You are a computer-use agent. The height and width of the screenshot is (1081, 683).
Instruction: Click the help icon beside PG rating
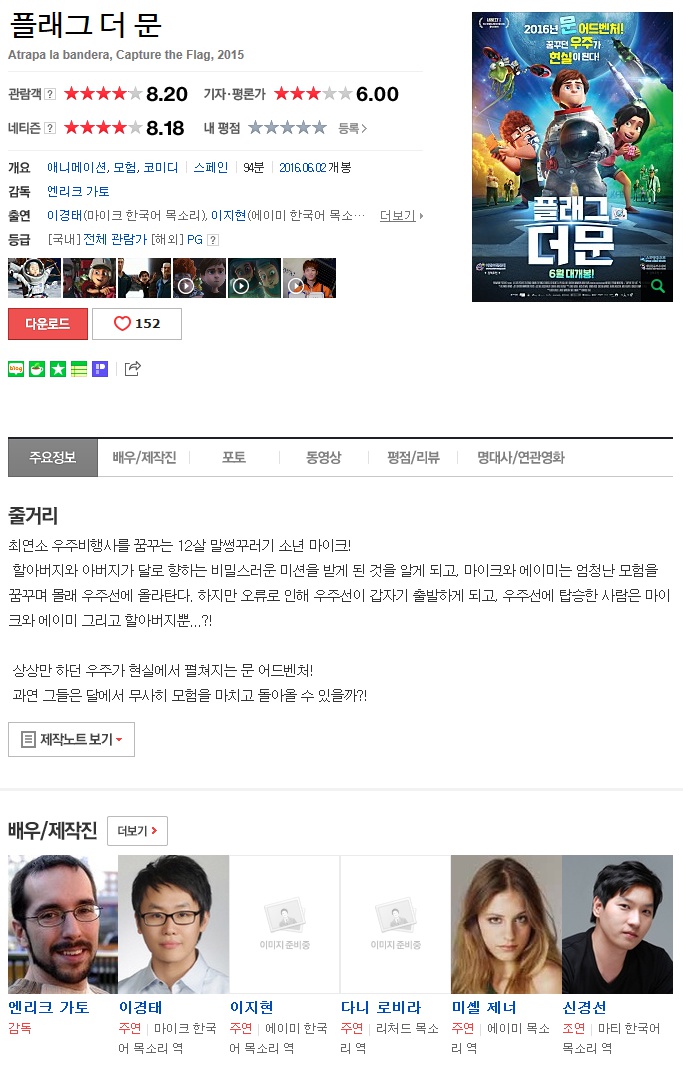point(213,240)
